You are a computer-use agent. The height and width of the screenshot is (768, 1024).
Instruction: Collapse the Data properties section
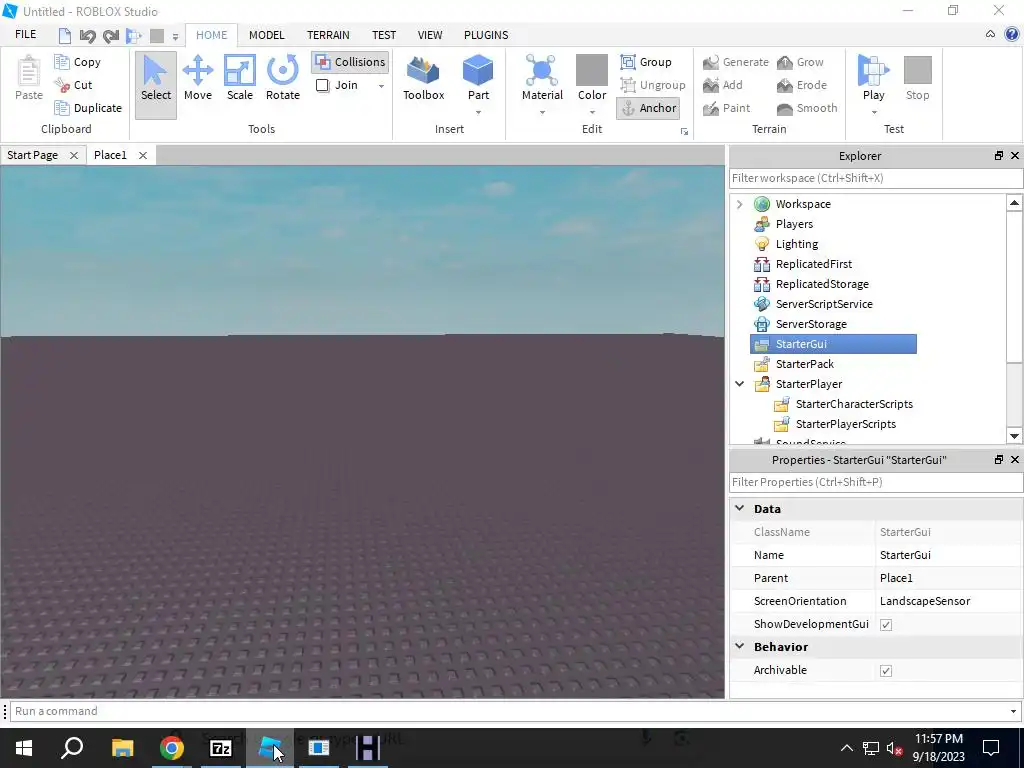pos(739,508)
